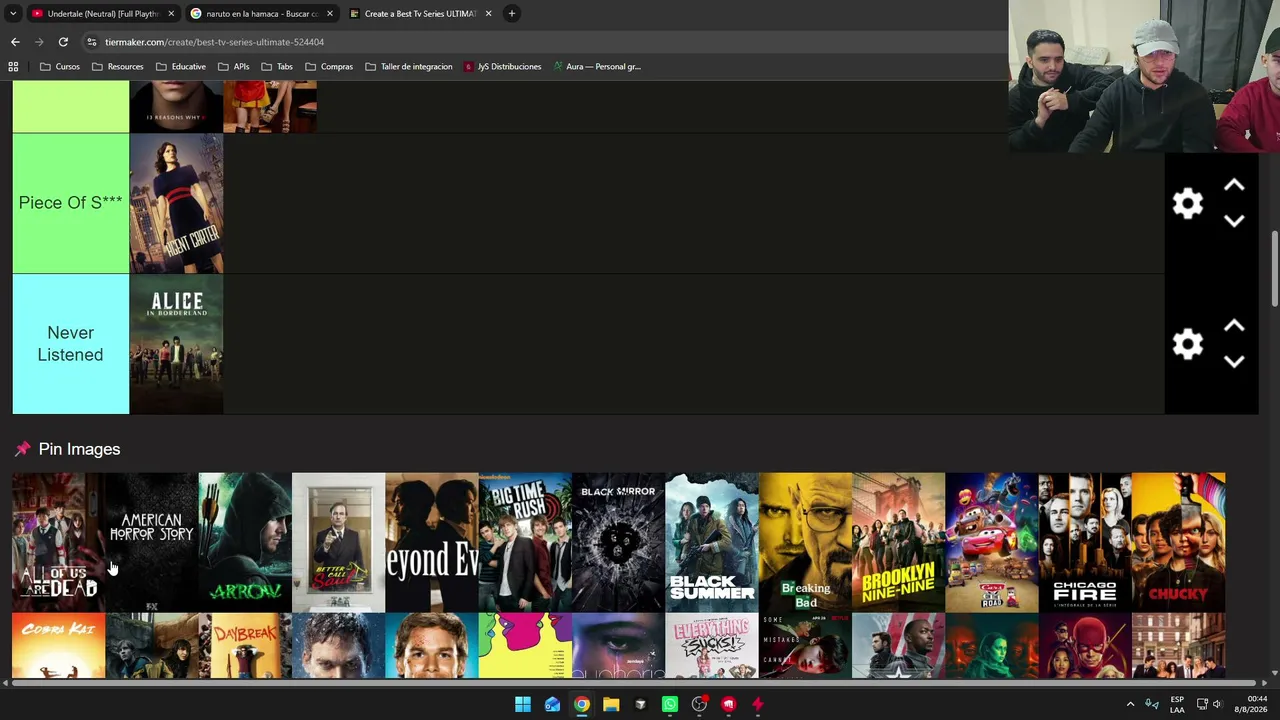The image size is (1280, 720).
Task: Pick Black Summer image
Action: coord(712,542)
